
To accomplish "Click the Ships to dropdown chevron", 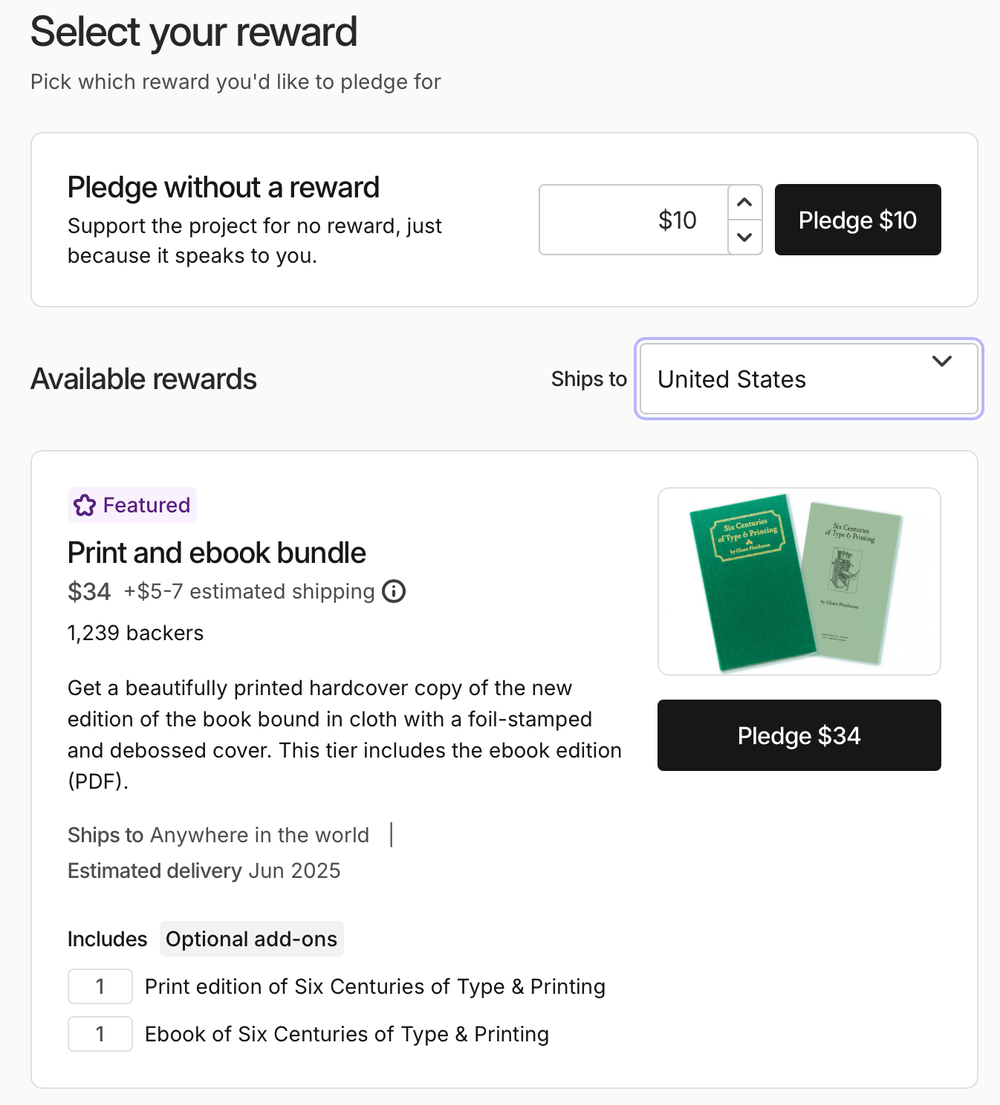I will click(942, 362).
